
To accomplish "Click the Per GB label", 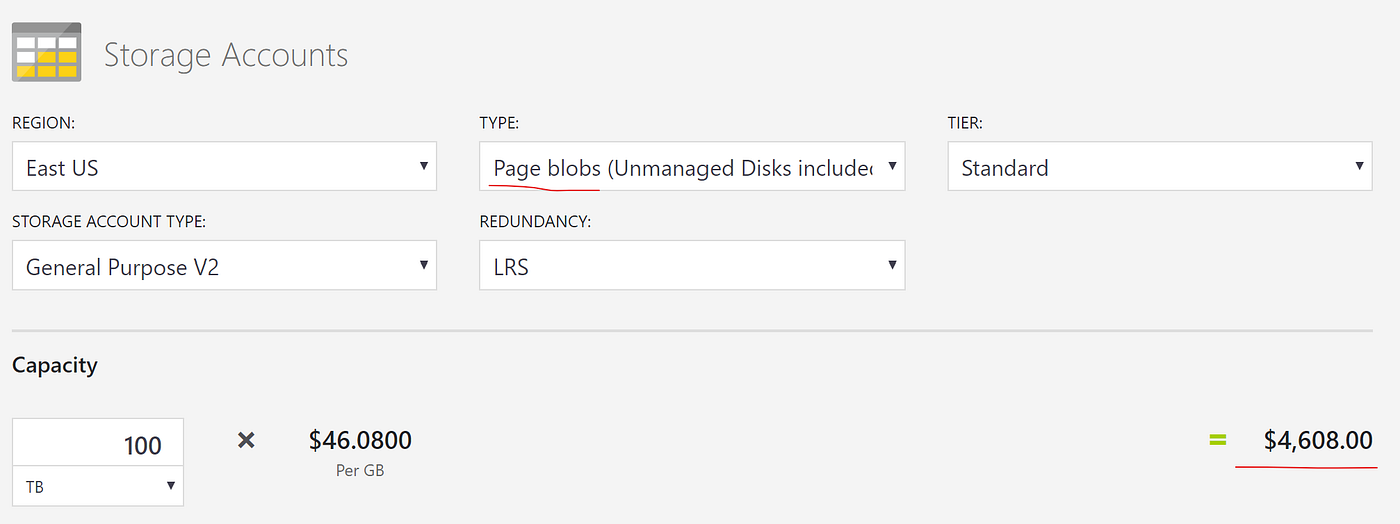I will pyautogui.click(x=360, y=469).
